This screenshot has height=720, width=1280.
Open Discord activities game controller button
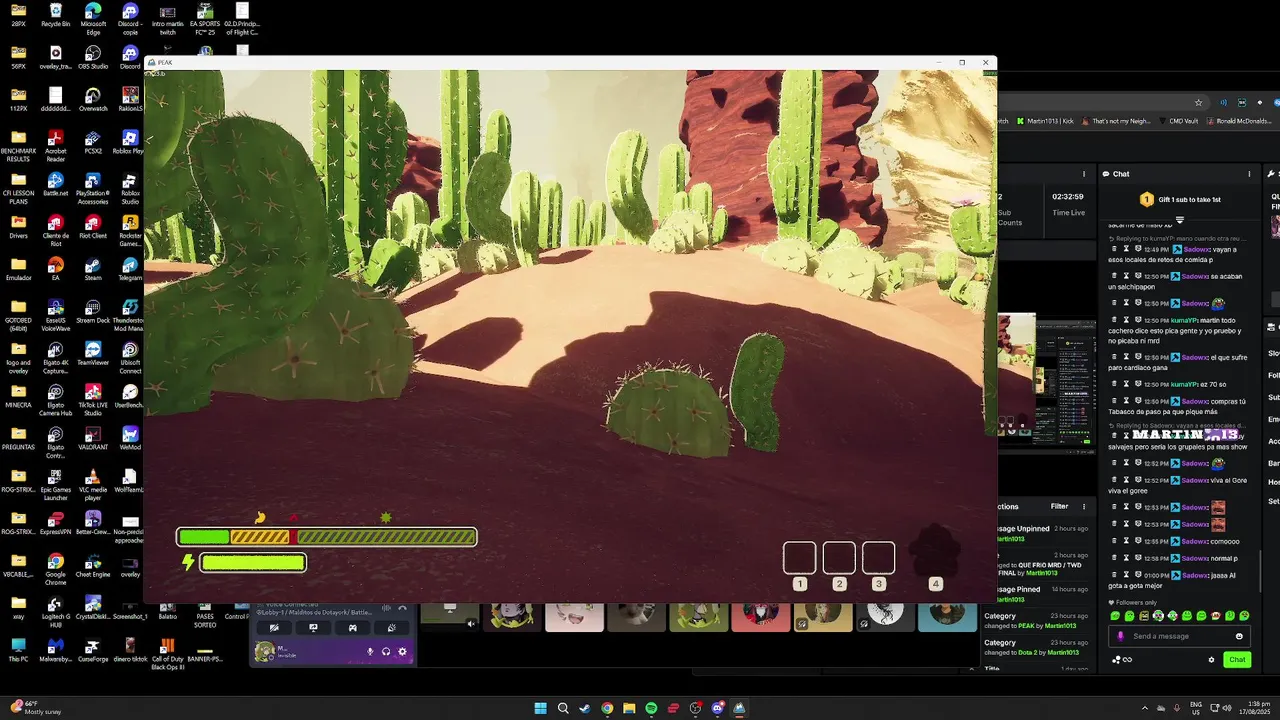point(352,628)
